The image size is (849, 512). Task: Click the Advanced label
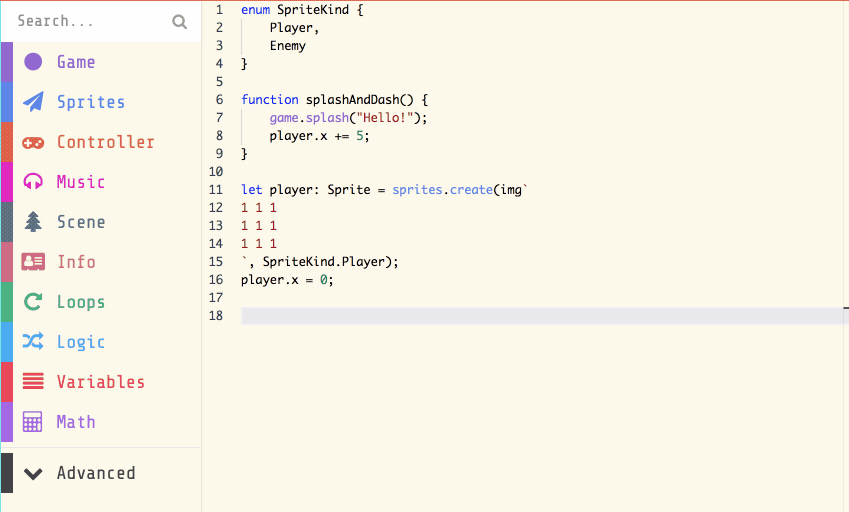click(x=96, y=473)
